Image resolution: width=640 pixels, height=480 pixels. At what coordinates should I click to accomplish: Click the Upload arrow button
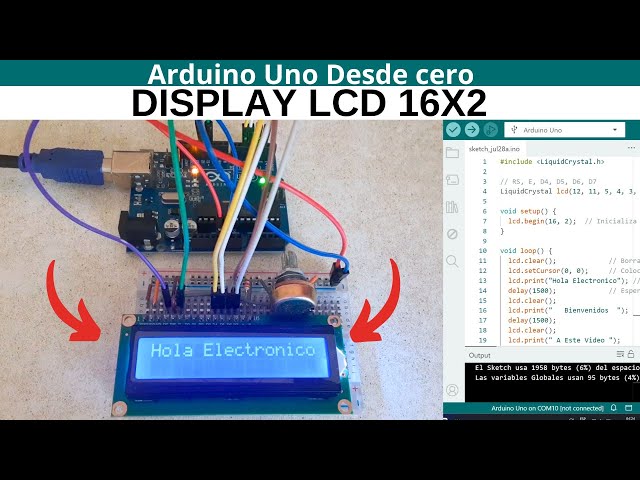(472, 130)
